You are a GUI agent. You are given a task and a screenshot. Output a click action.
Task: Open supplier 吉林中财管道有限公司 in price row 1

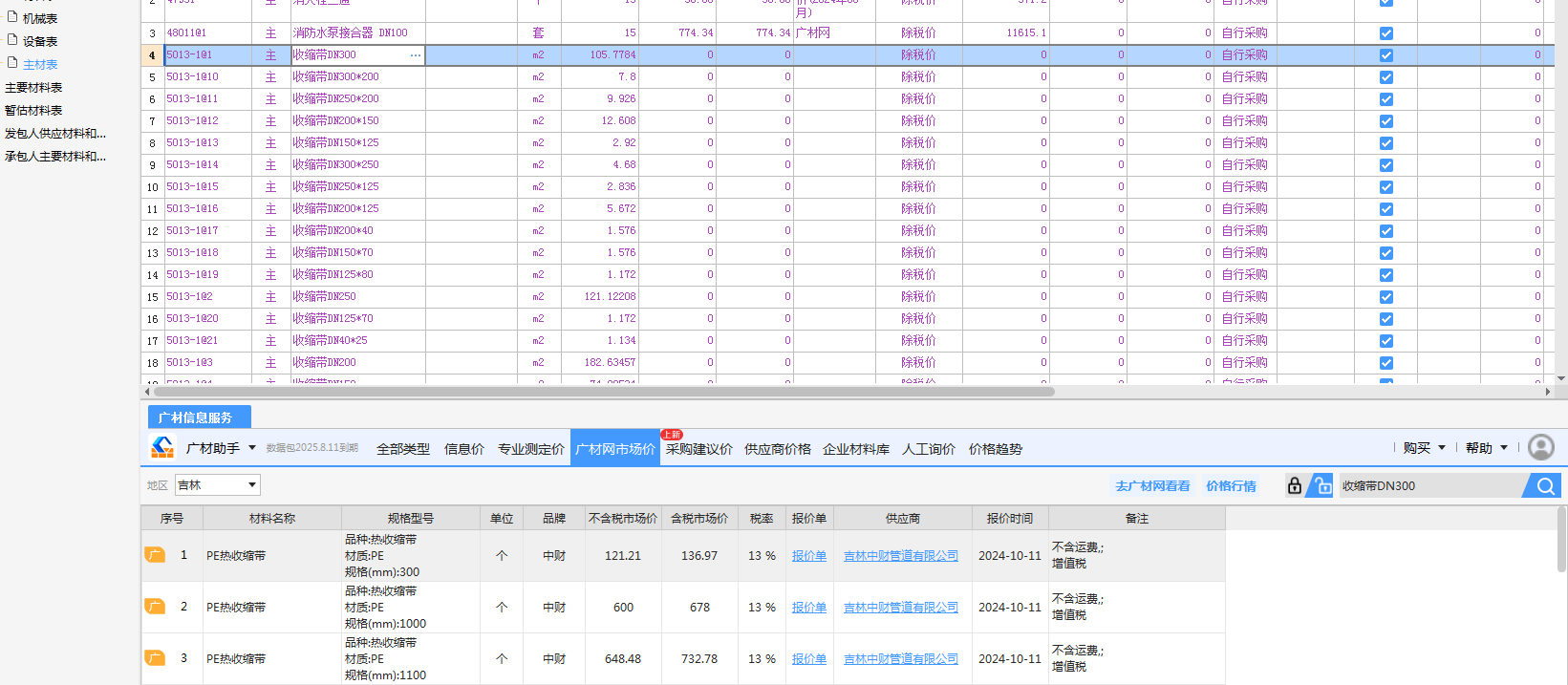click(901, 556)
